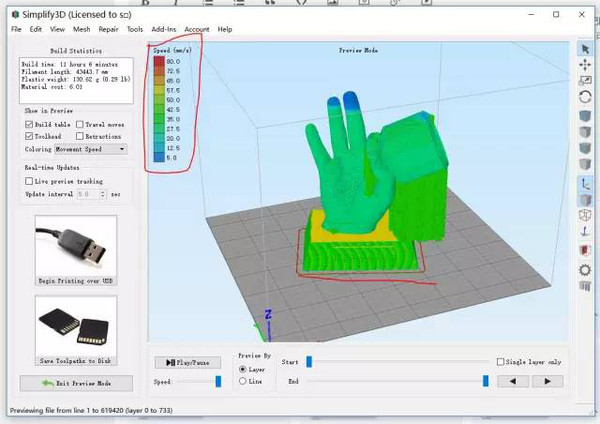
Task: Open the Mesh menu
Action: click(81, 29)
